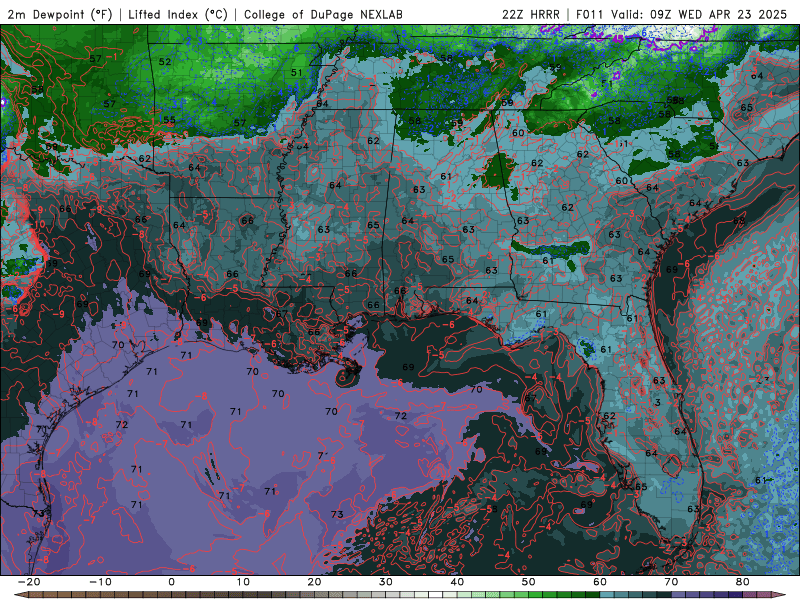Viewport: 800px width, 600px height.
Task: Click the magenta '45' contour label
Action: pos(618,39)
